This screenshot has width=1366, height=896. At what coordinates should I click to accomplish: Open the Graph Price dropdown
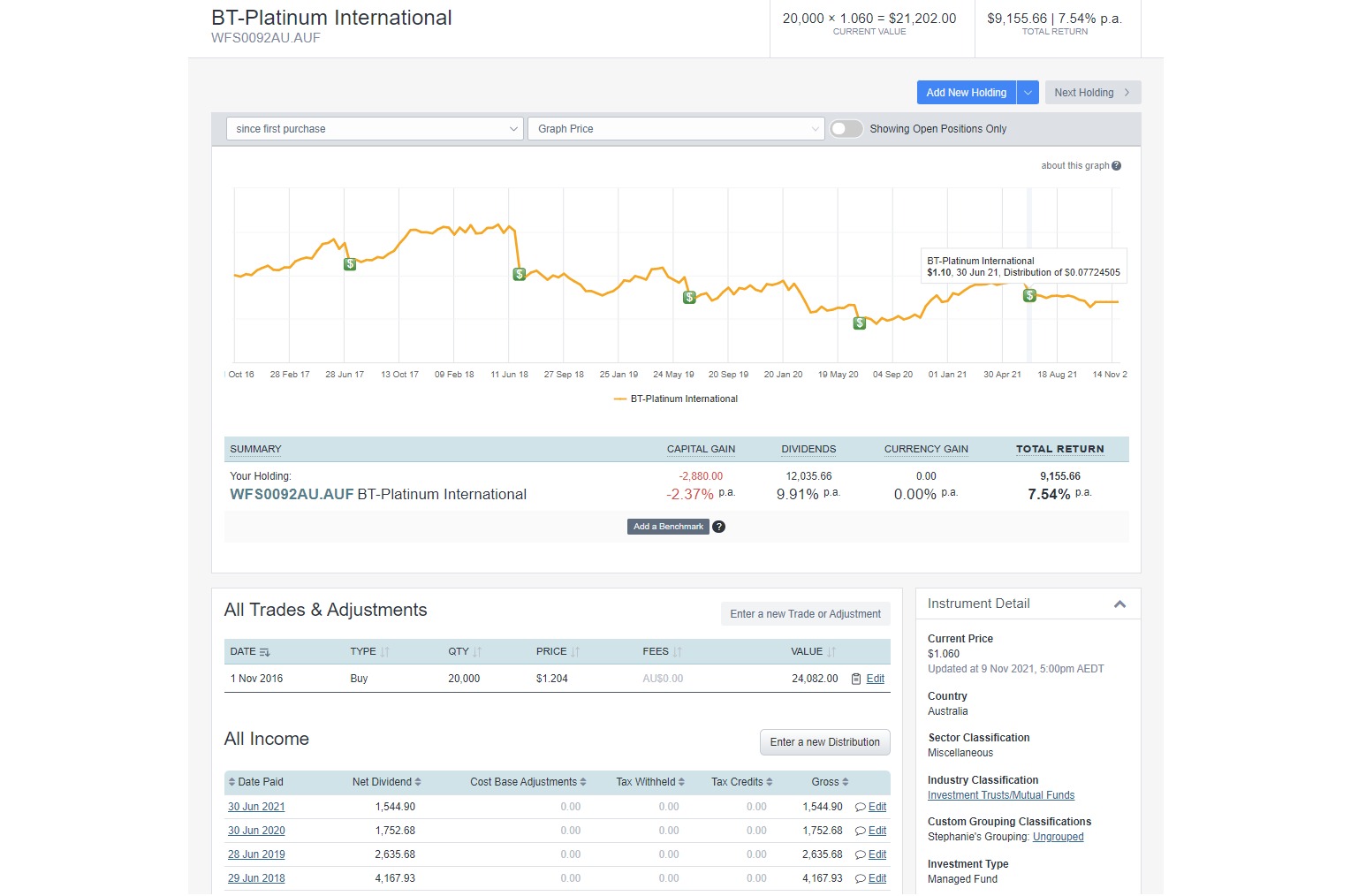(x=677, y=129)
